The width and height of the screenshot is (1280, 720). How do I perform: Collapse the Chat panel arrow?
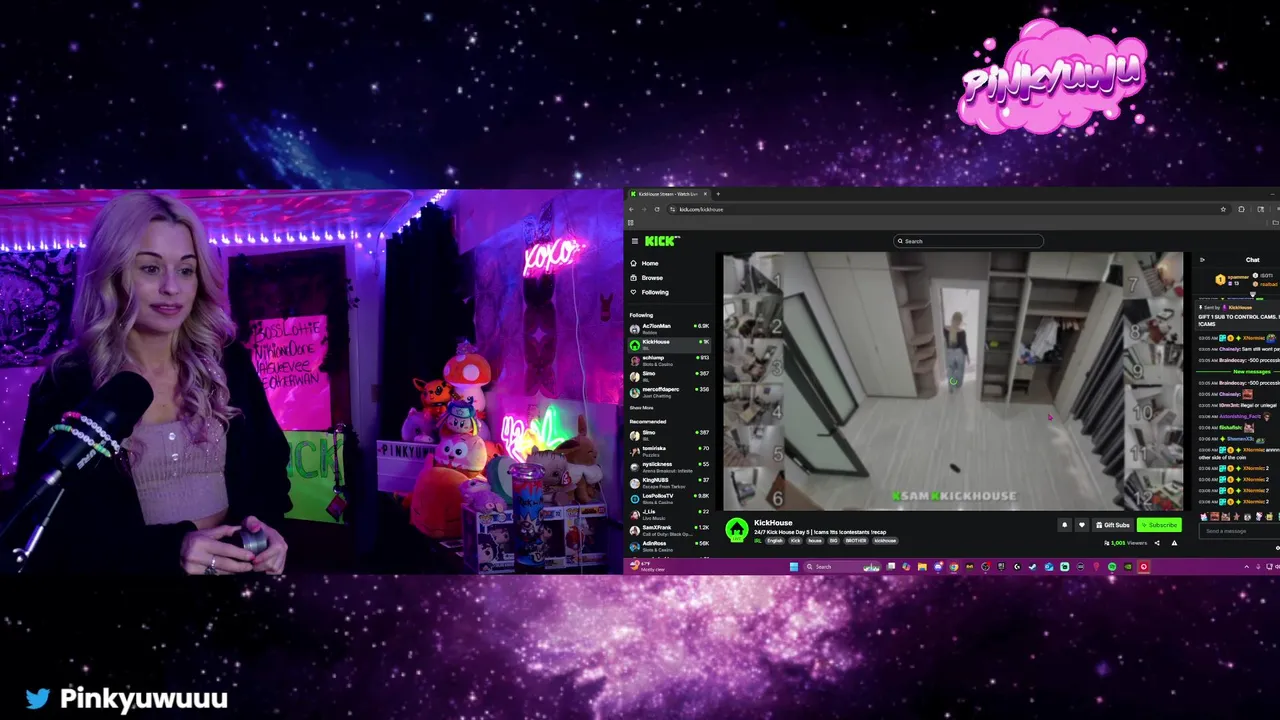(1202, 260)
